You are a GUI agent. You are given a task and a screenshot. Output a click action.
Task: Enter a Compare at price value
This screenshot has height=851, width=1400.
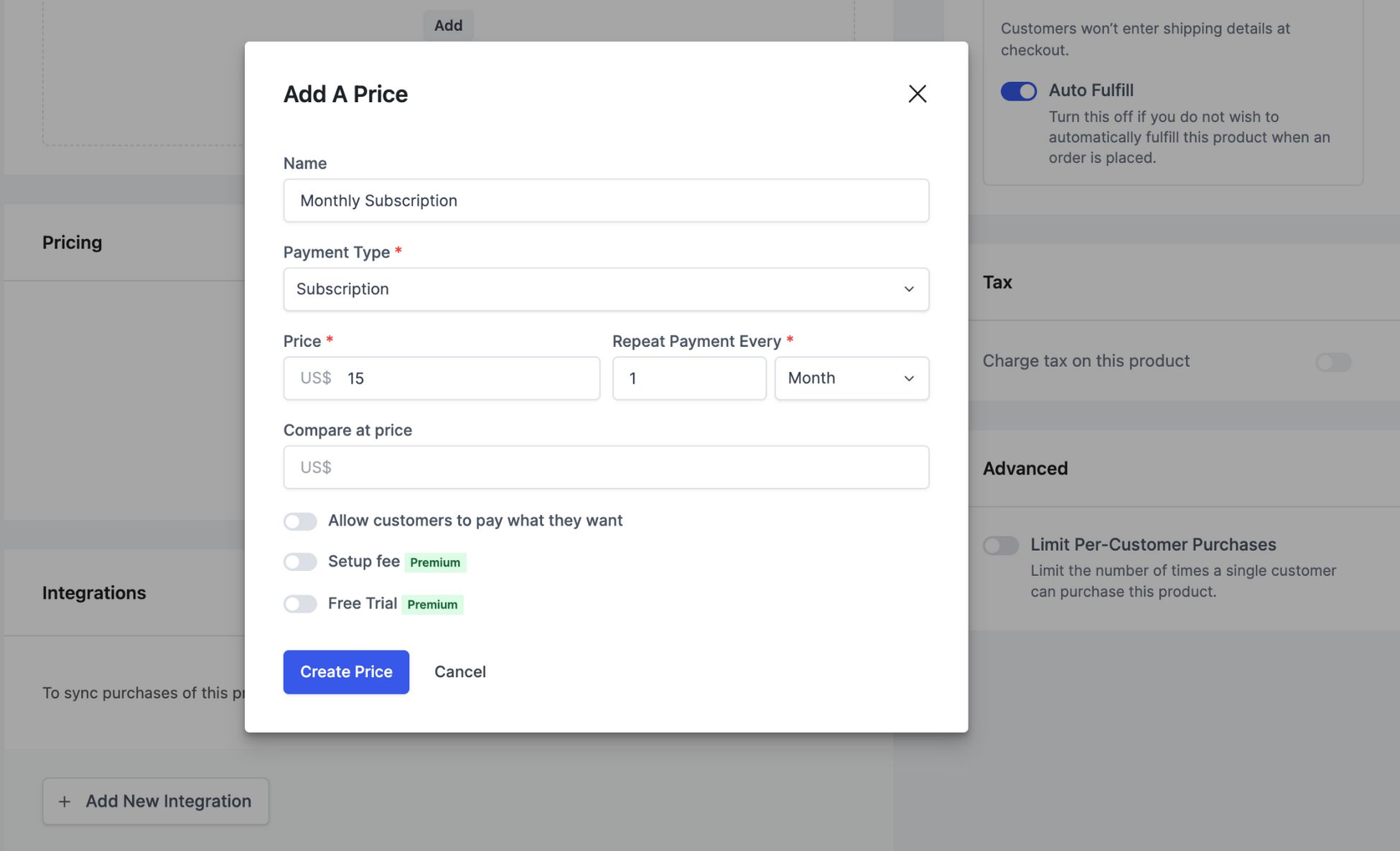point(607,467)
